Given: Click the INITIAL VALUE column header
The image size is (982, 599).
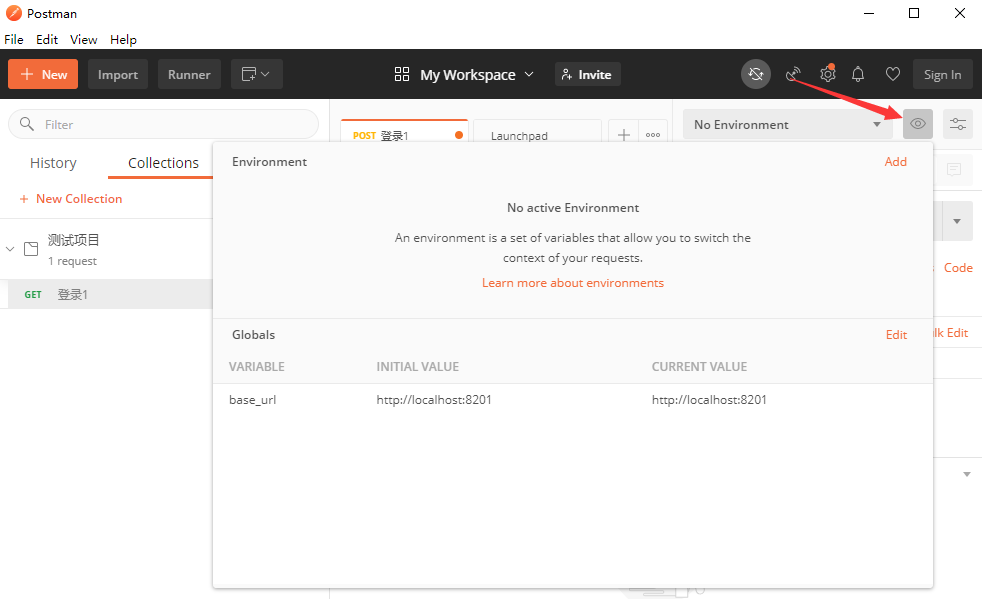Looking at the screenshot, I should (418, 367).
